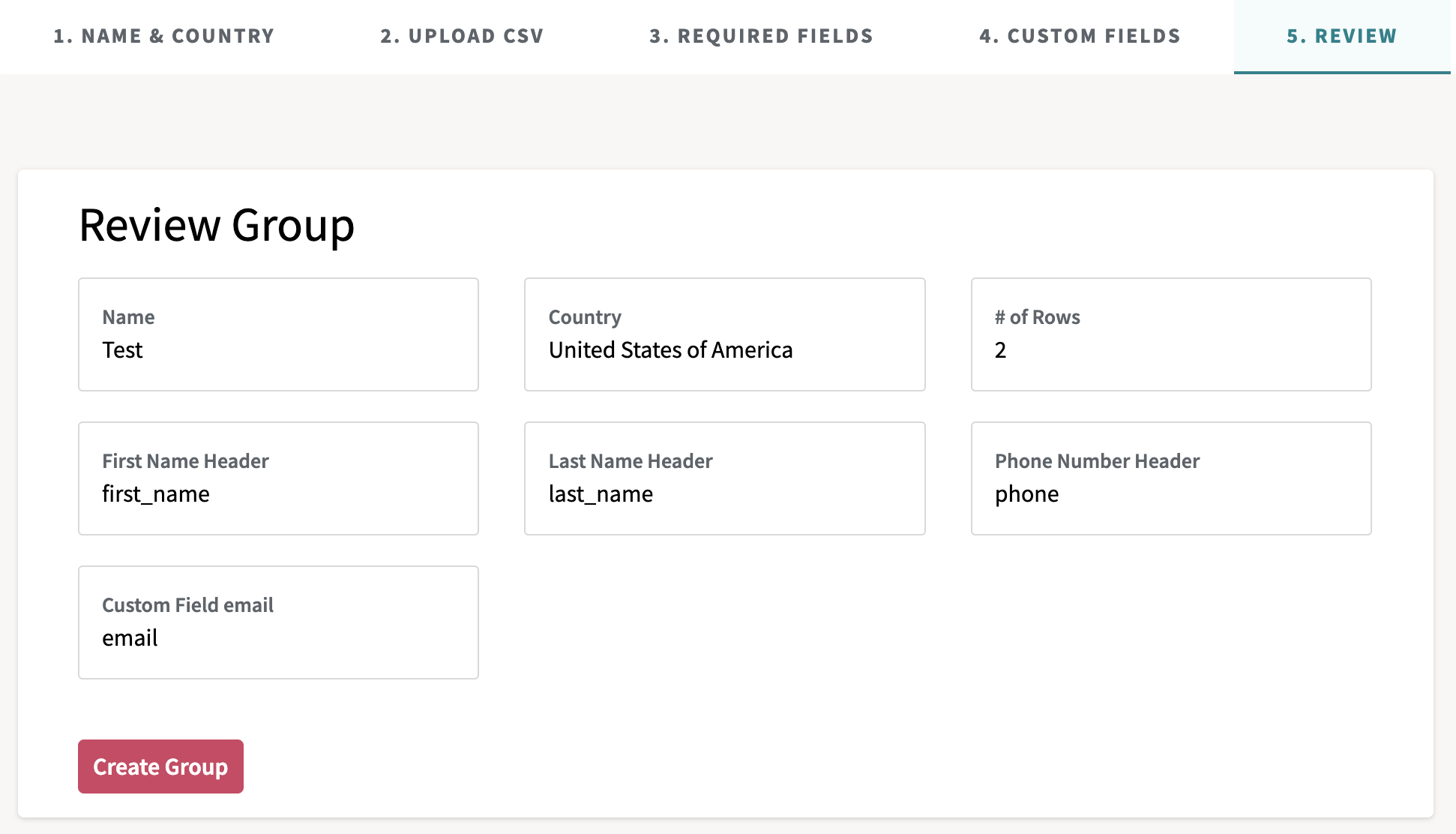Click the phone header value
1456x834 pixels.
coord(1026,494)
